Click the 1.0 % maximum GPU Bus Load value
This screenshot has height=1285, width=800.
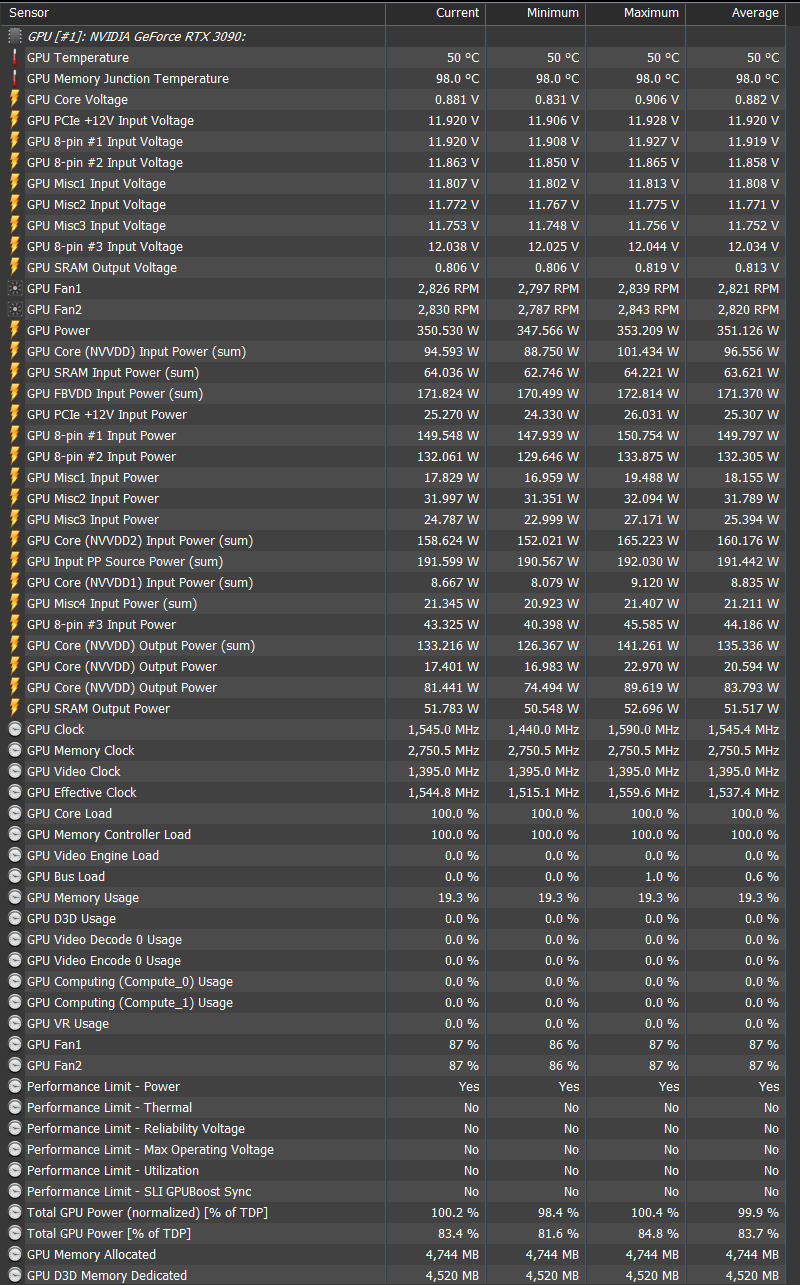point(661,876)
